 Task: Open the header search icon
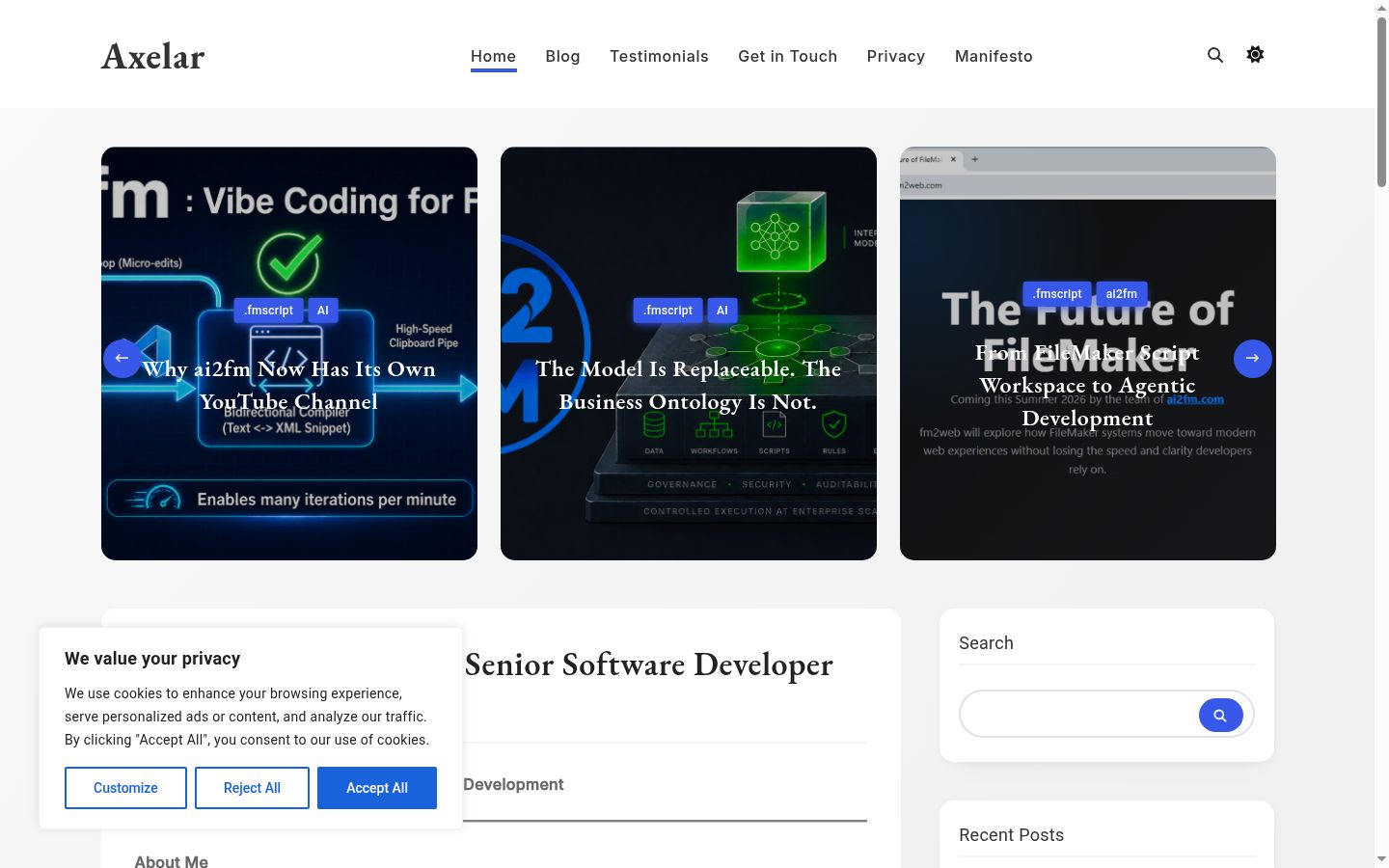point(1215,55)
